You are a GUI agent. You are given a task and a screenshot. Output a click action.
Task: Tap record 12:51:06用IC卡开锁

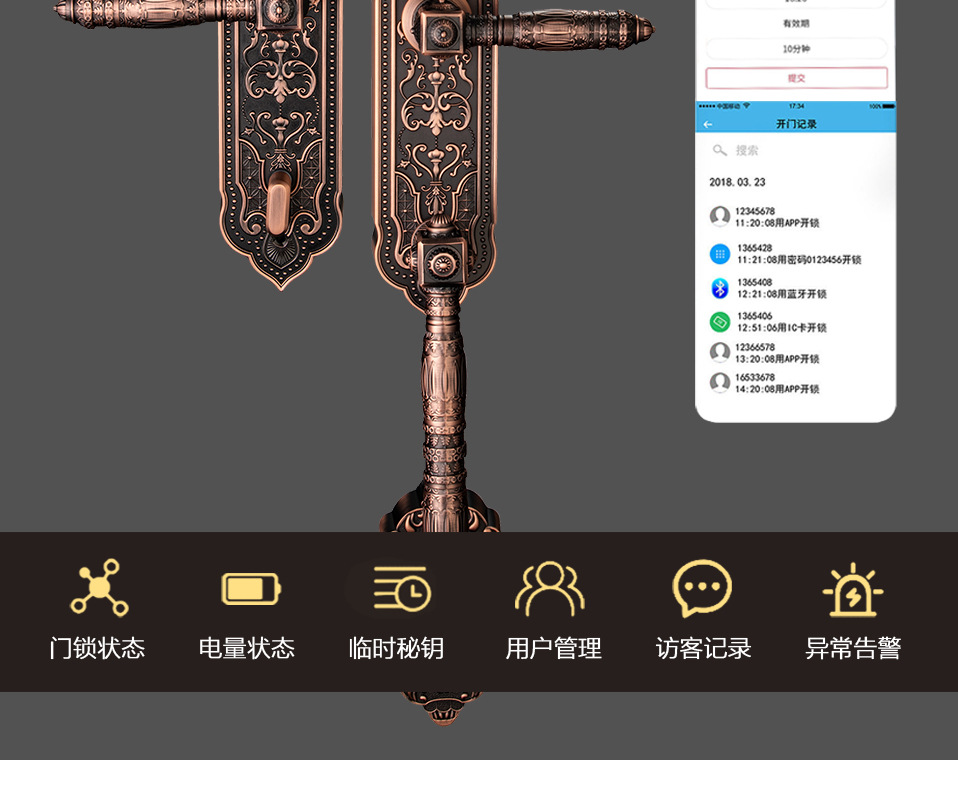pos(781,328)
